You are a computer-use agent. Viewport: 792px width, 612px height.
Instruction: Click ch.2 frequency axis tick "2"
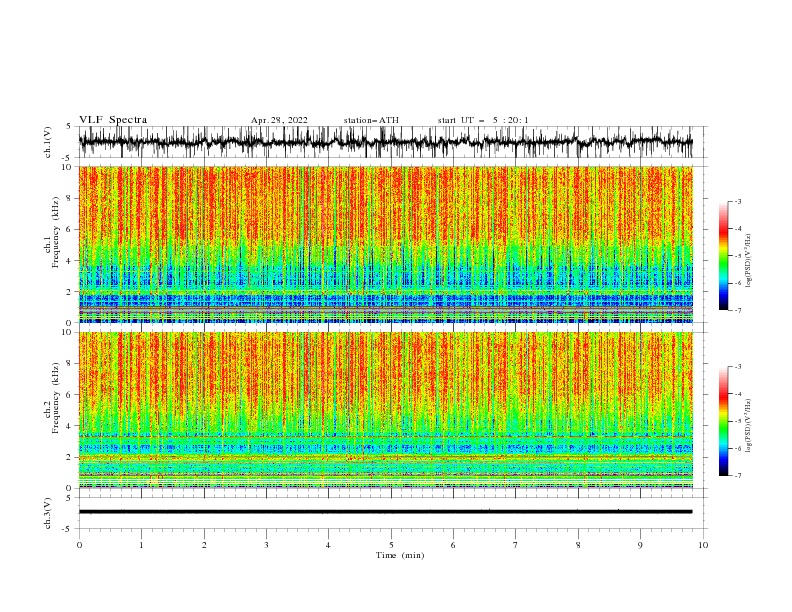click(69, 457)
